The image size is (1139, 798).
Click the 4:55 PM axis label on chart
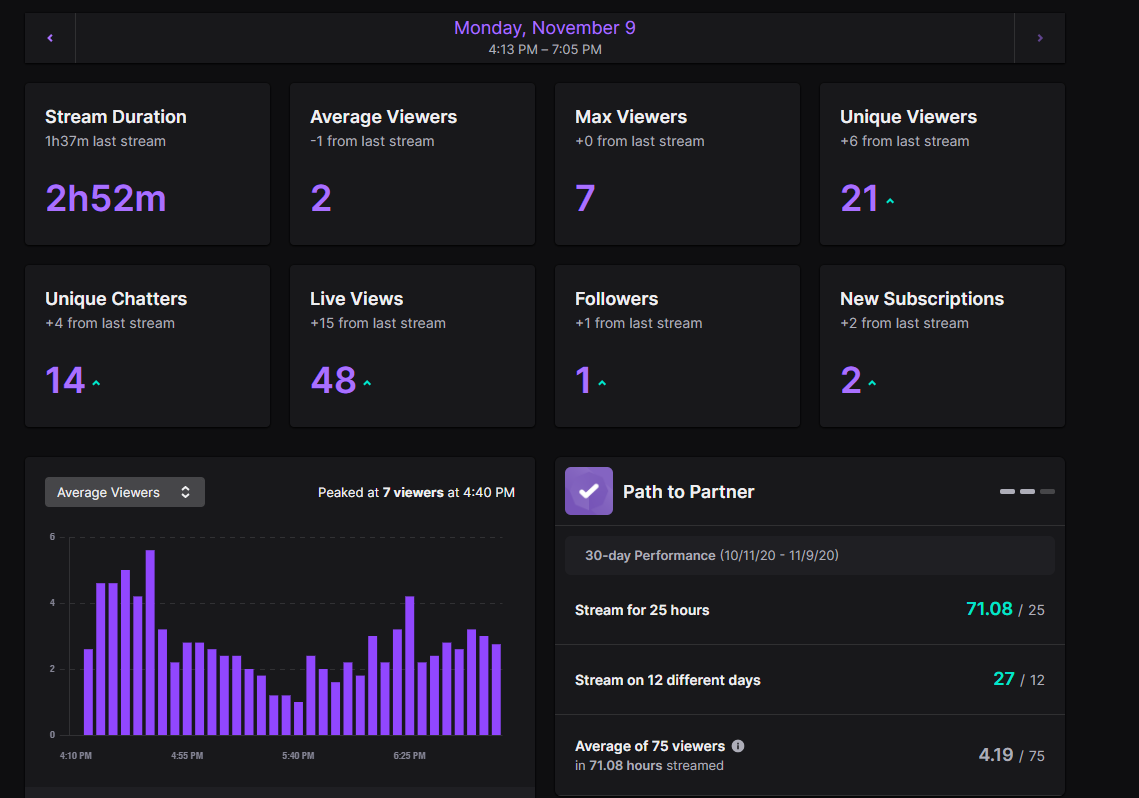coord(187,756)
